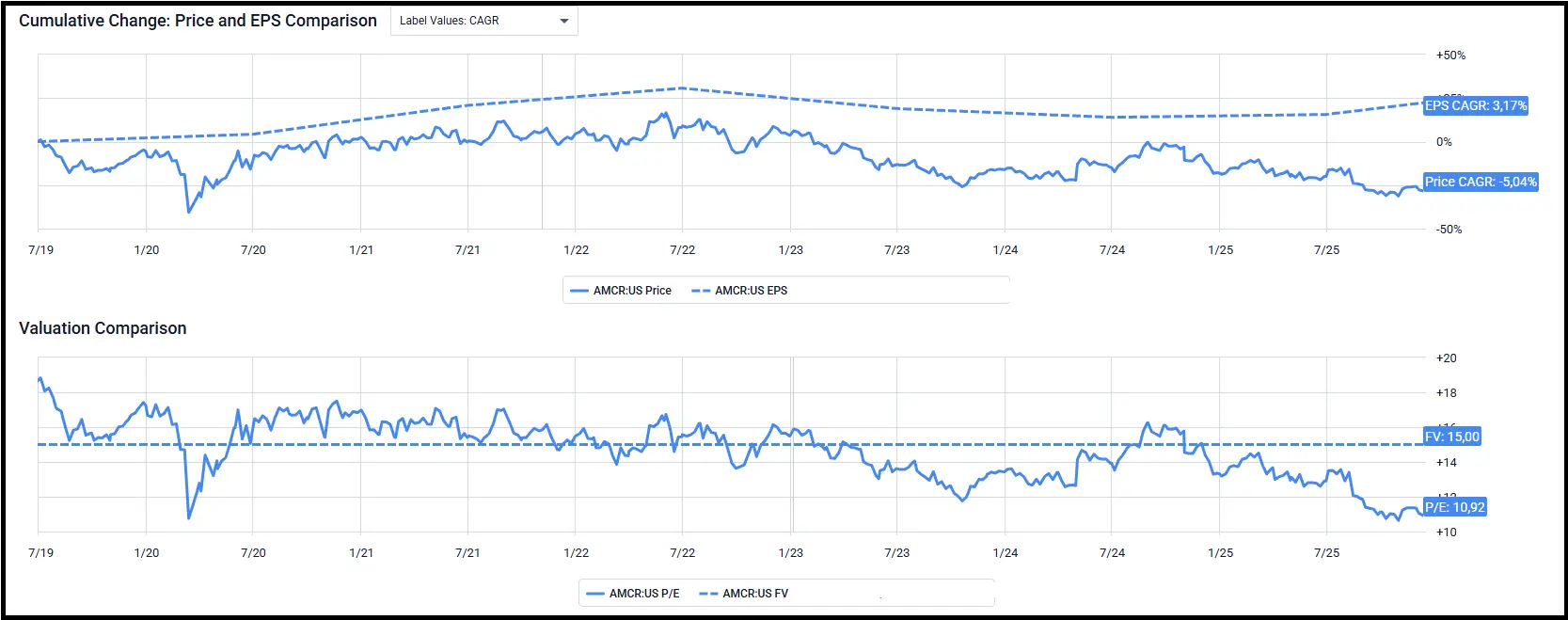Screen dimensions: 1568x620
Task: Click 1/21 on the Cumulative Change x-axis
Action: pos(361,250)
